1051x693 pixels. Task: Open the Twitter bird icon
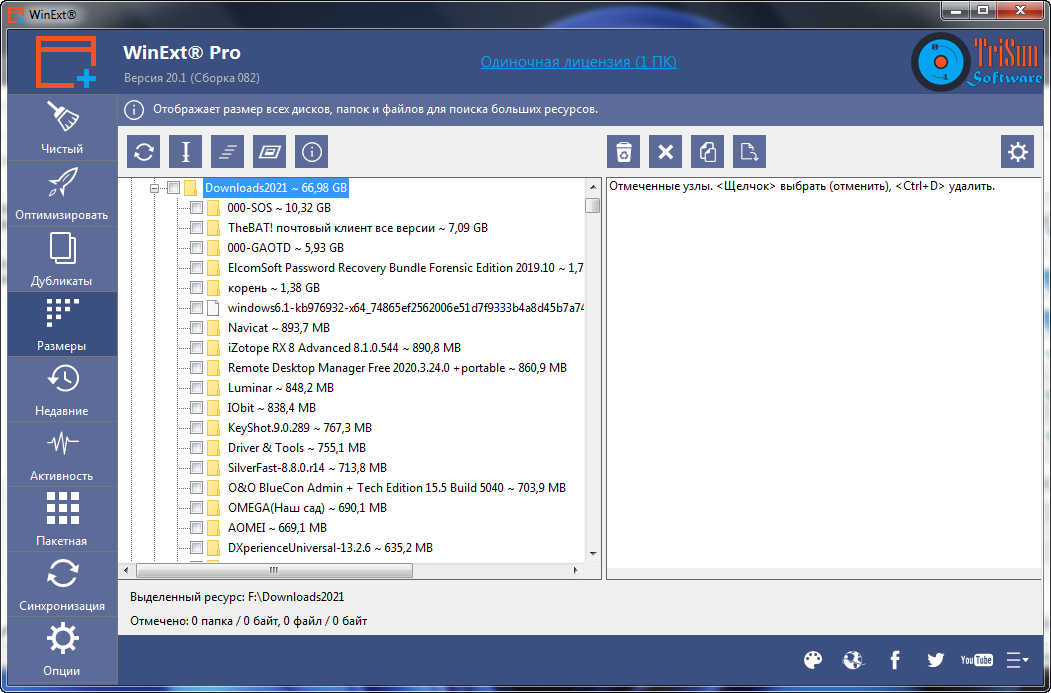point(936,660)
